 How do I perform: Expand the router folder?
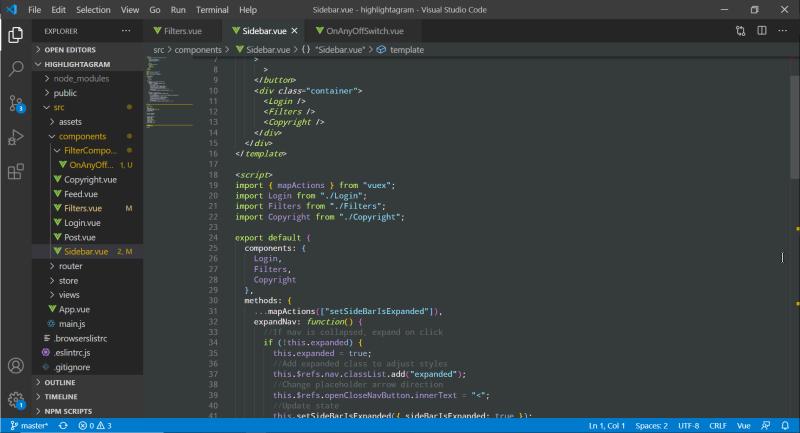(70, 266)
